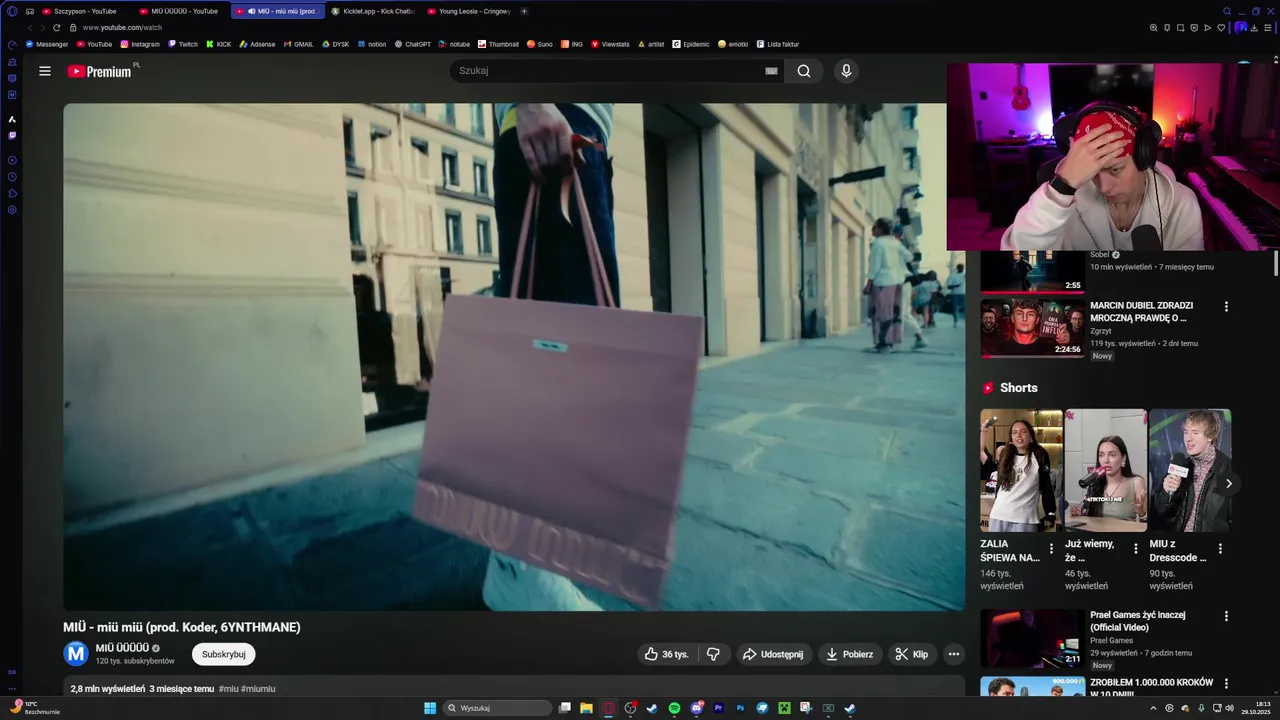1280x720 pixels.
Task: Open options for MARCIN DUBIEL video
Action: (1226, 307)
